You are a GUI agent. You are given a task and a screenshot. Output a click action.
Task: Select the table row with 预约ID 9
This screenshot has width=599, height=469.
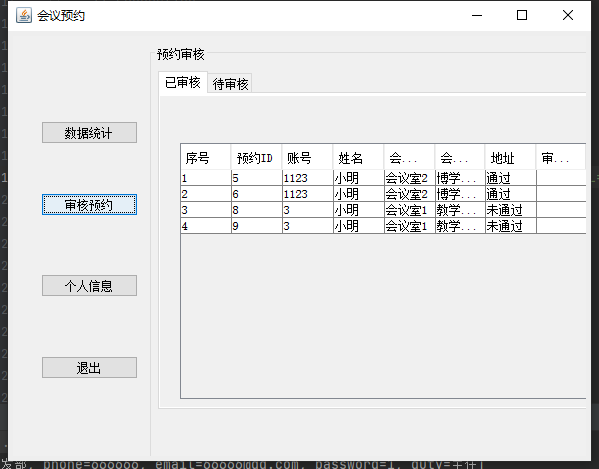click(383, 226)
